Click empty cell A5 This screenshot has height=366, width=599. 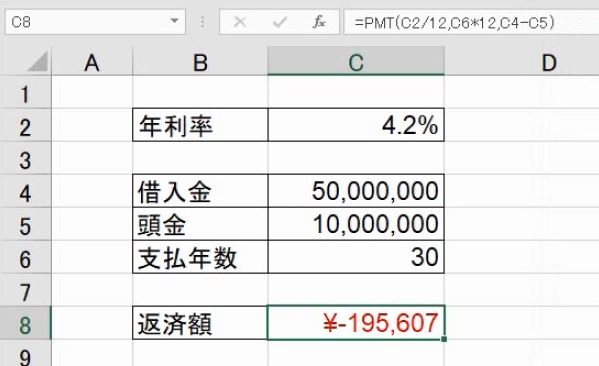tap(92, 224)
